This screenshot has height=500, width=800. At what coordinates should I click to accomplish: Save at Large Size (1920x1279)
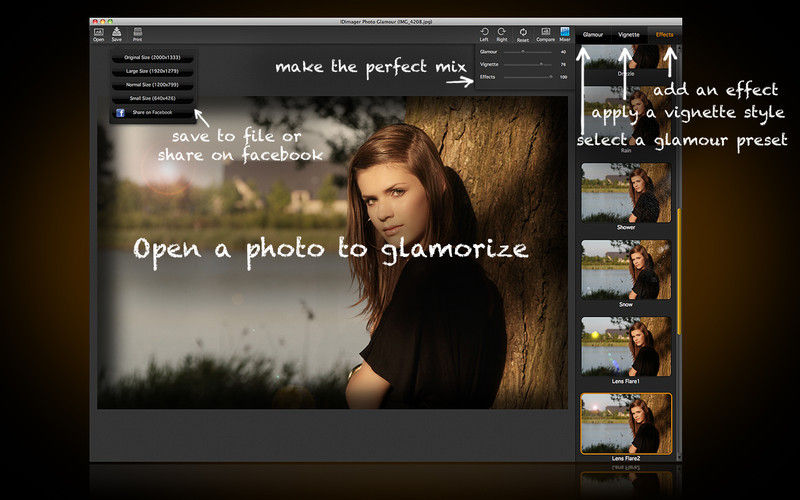152,71
